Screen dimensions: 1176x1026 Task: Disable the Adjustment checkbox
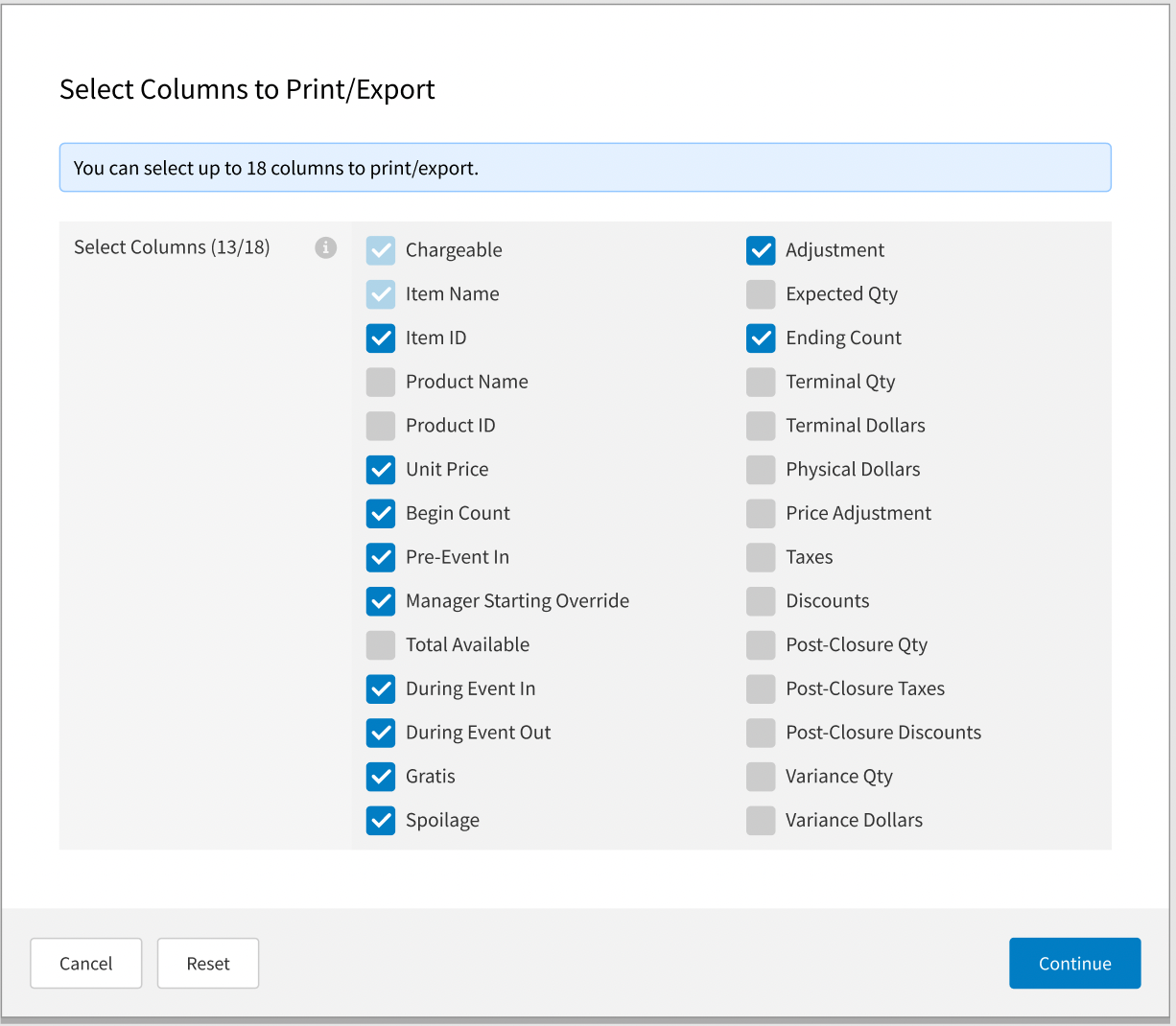[761, 250]
